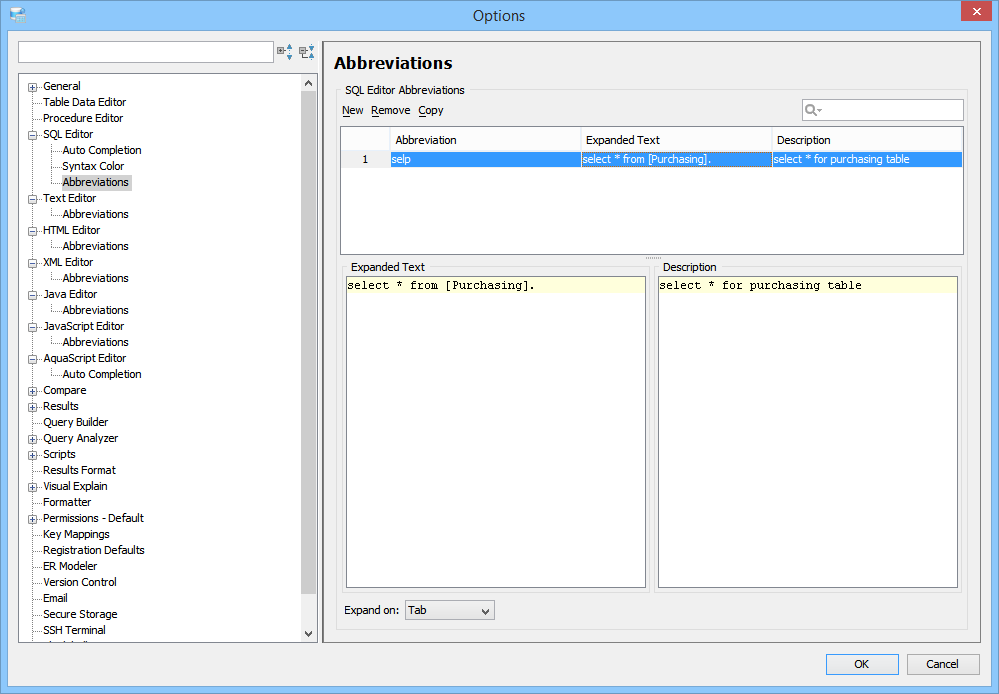Click into the Expanded Text editor area
This screenshot has width=999, height=694.
pyautogui.click(x=496, y=432)
